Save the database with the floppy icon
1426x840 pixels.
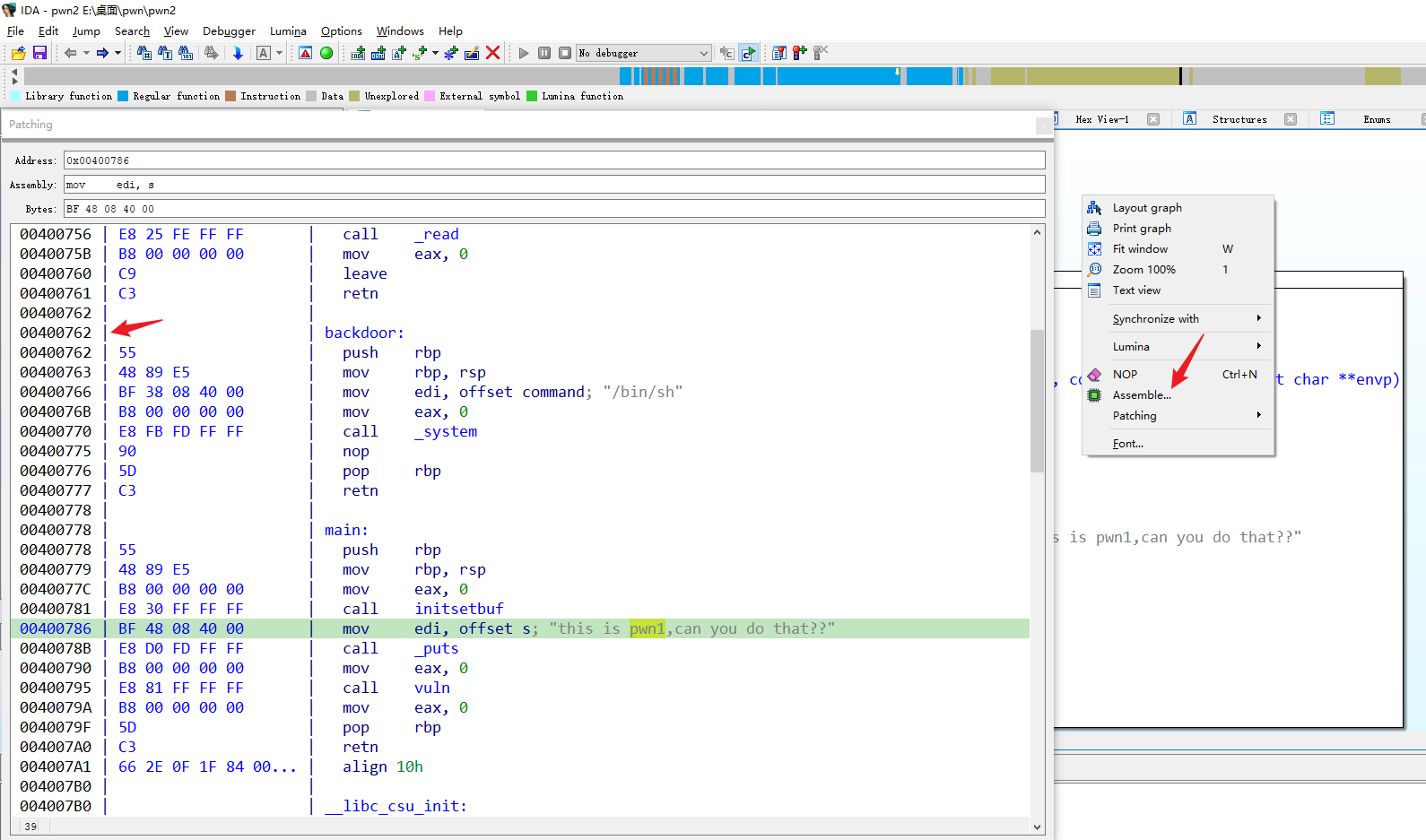[39, 53]
